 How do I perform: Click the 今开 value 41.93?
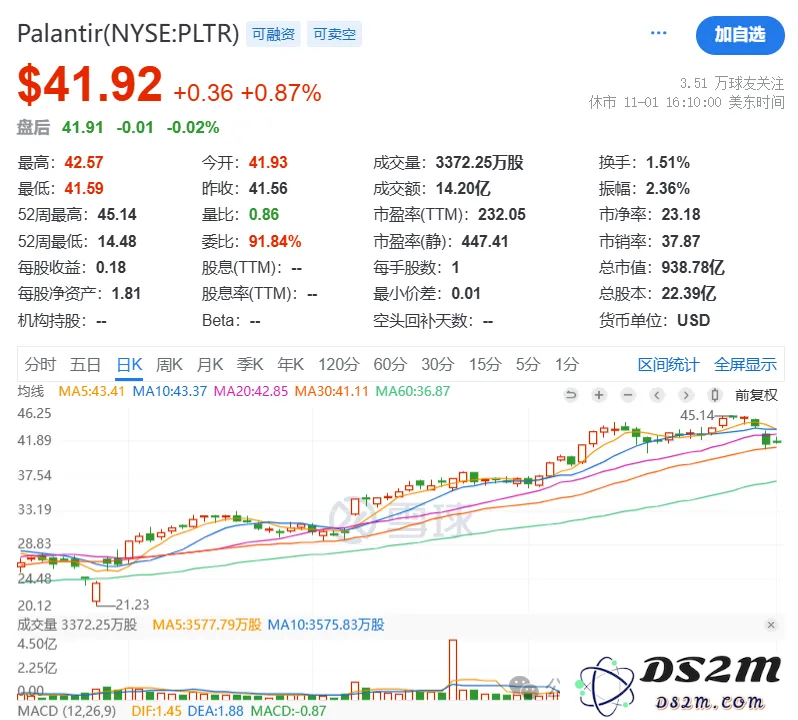point(268,162)
